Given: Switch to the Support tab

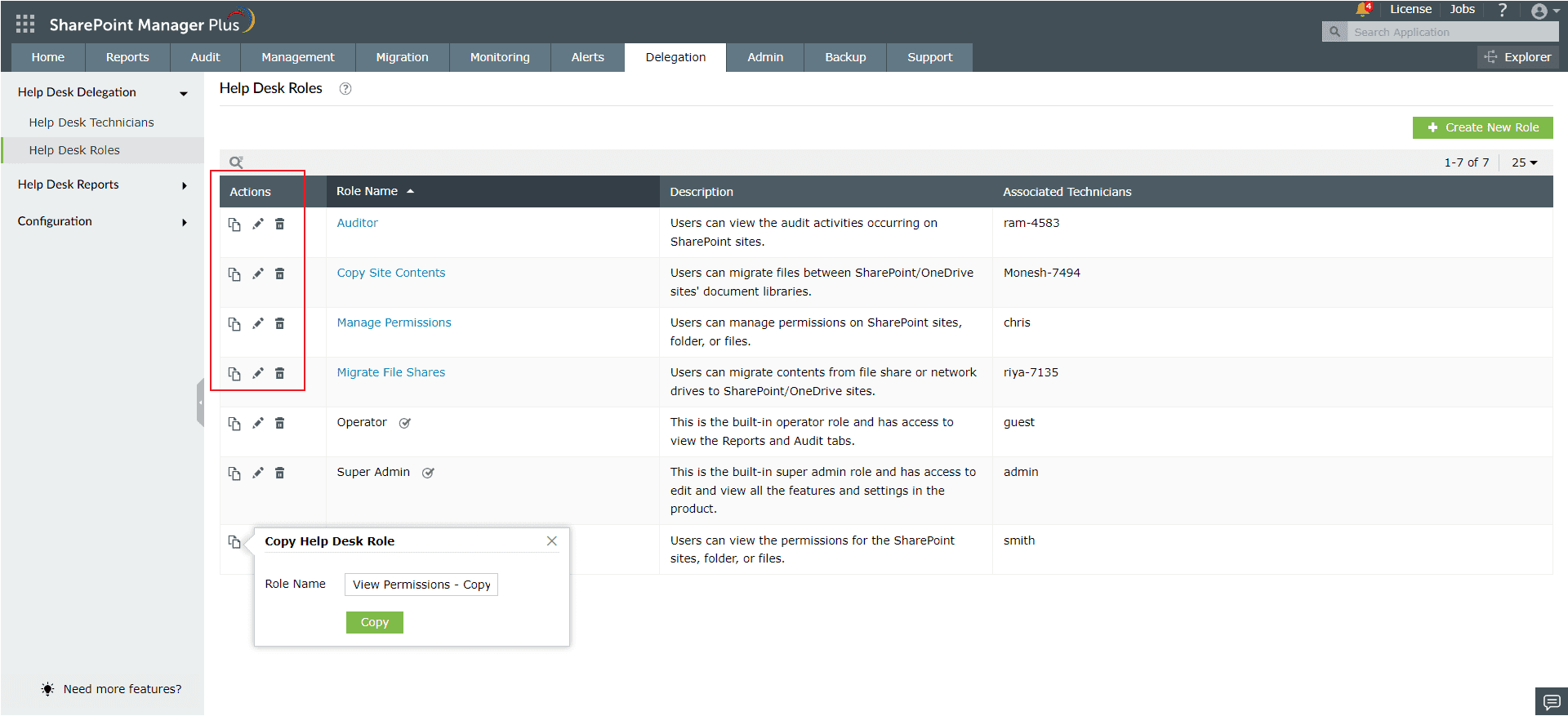Looking at the screenshot, I should coord(930,57).
